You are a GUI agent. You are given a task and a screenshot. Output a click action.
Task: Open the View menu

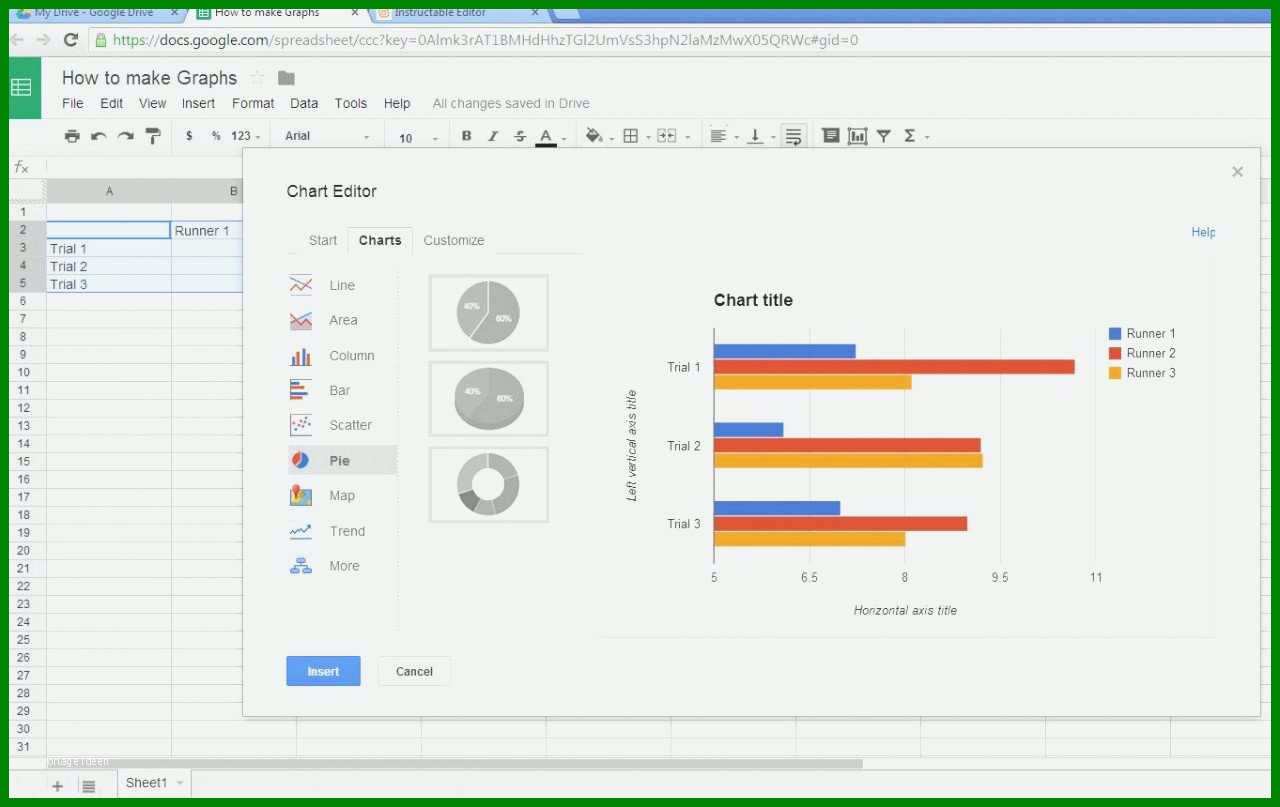[153, 103]
